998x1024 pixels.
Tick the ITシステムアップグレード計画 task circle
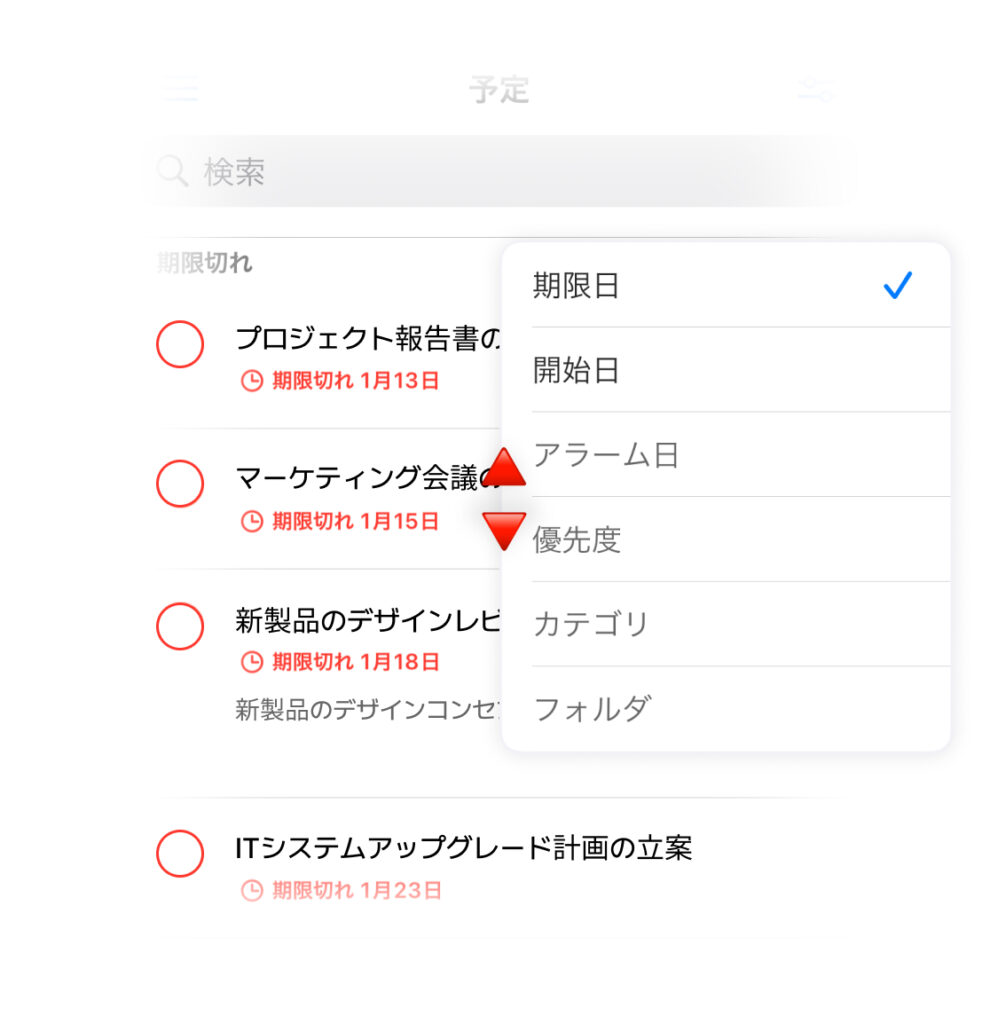[180, 854]
